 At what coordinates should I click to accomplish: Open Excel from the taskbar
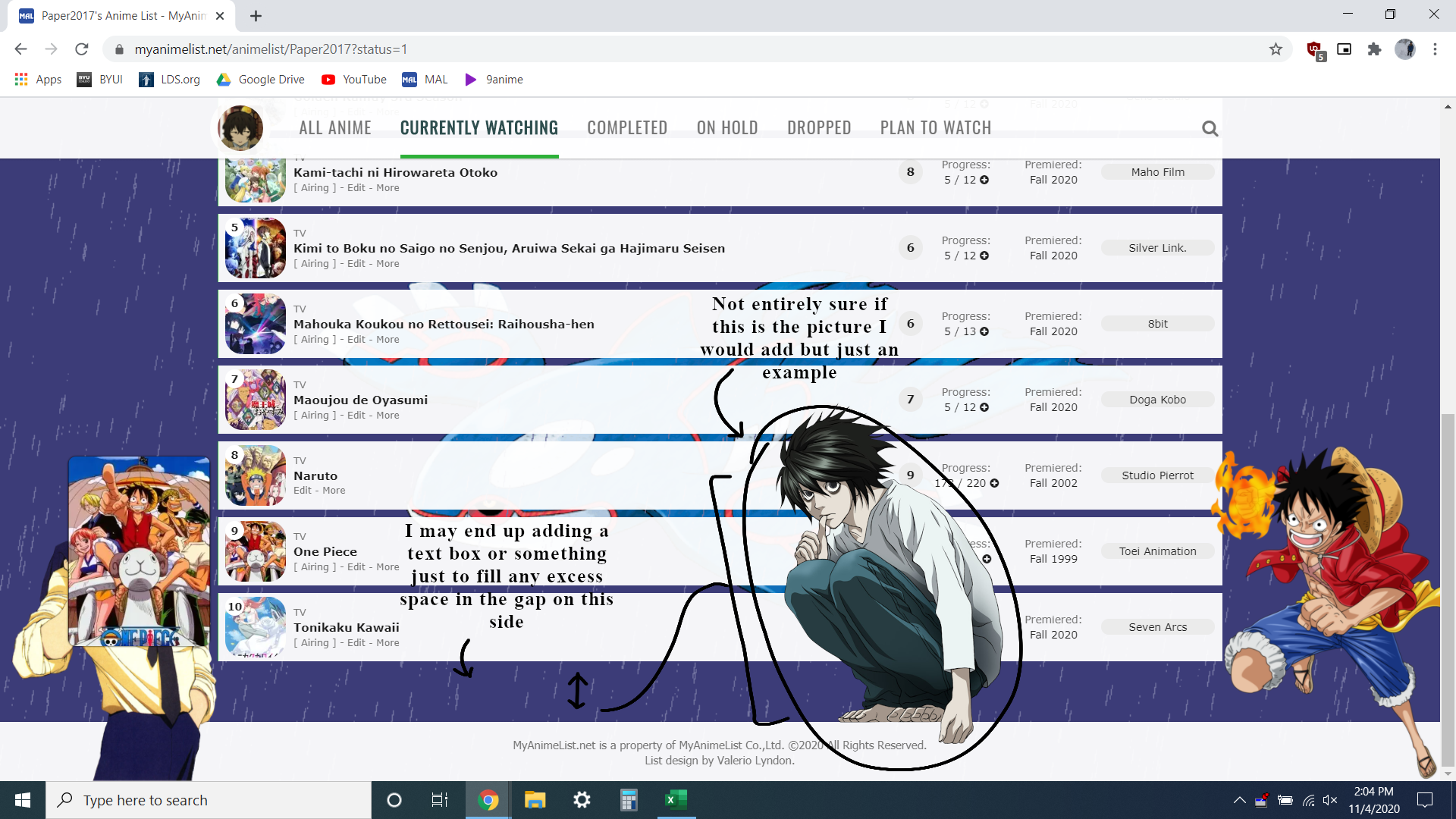[675, 800]
